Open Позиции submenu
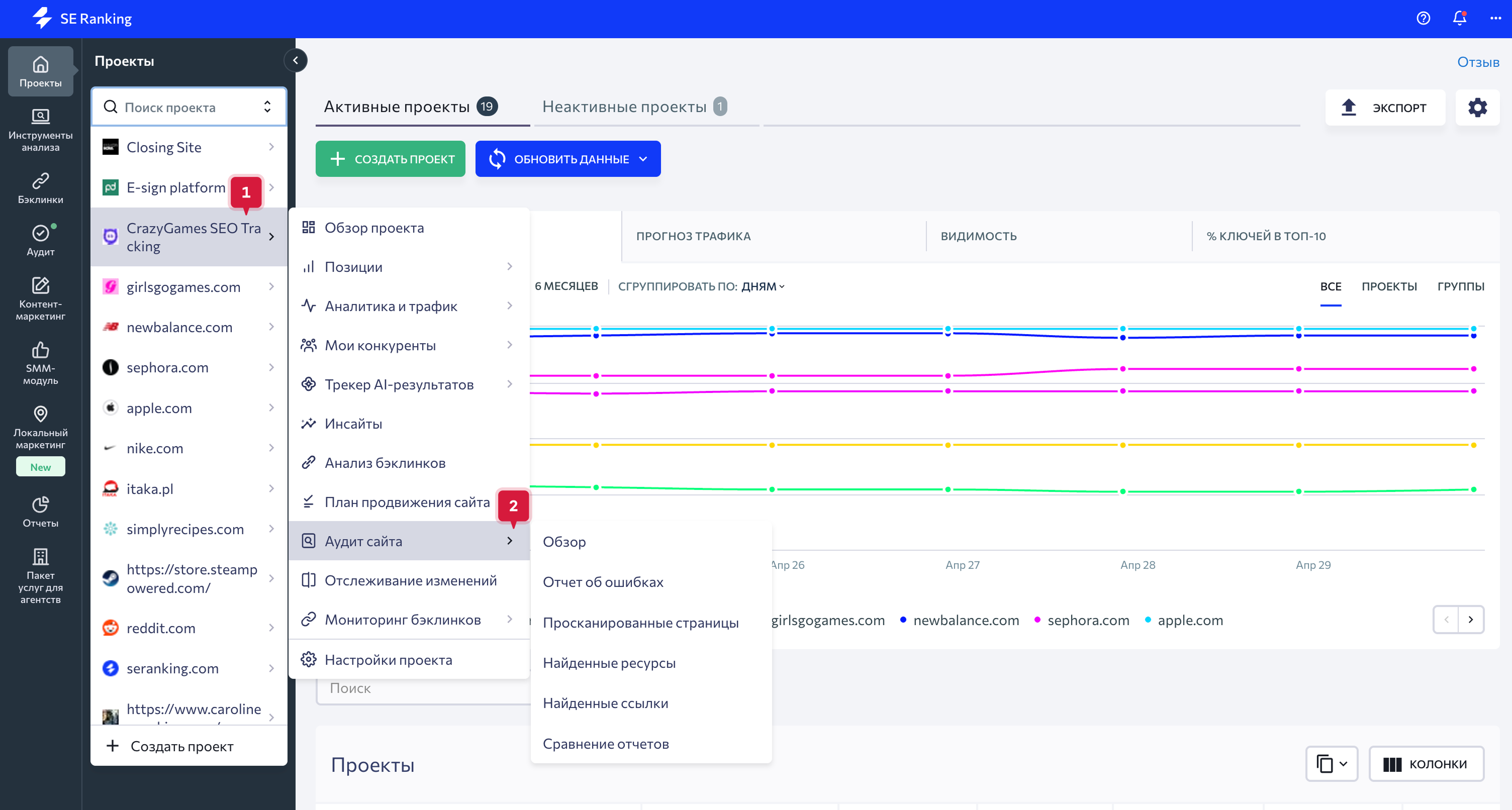The width and height of the screenshot is (1512, 810). point(409,266)
